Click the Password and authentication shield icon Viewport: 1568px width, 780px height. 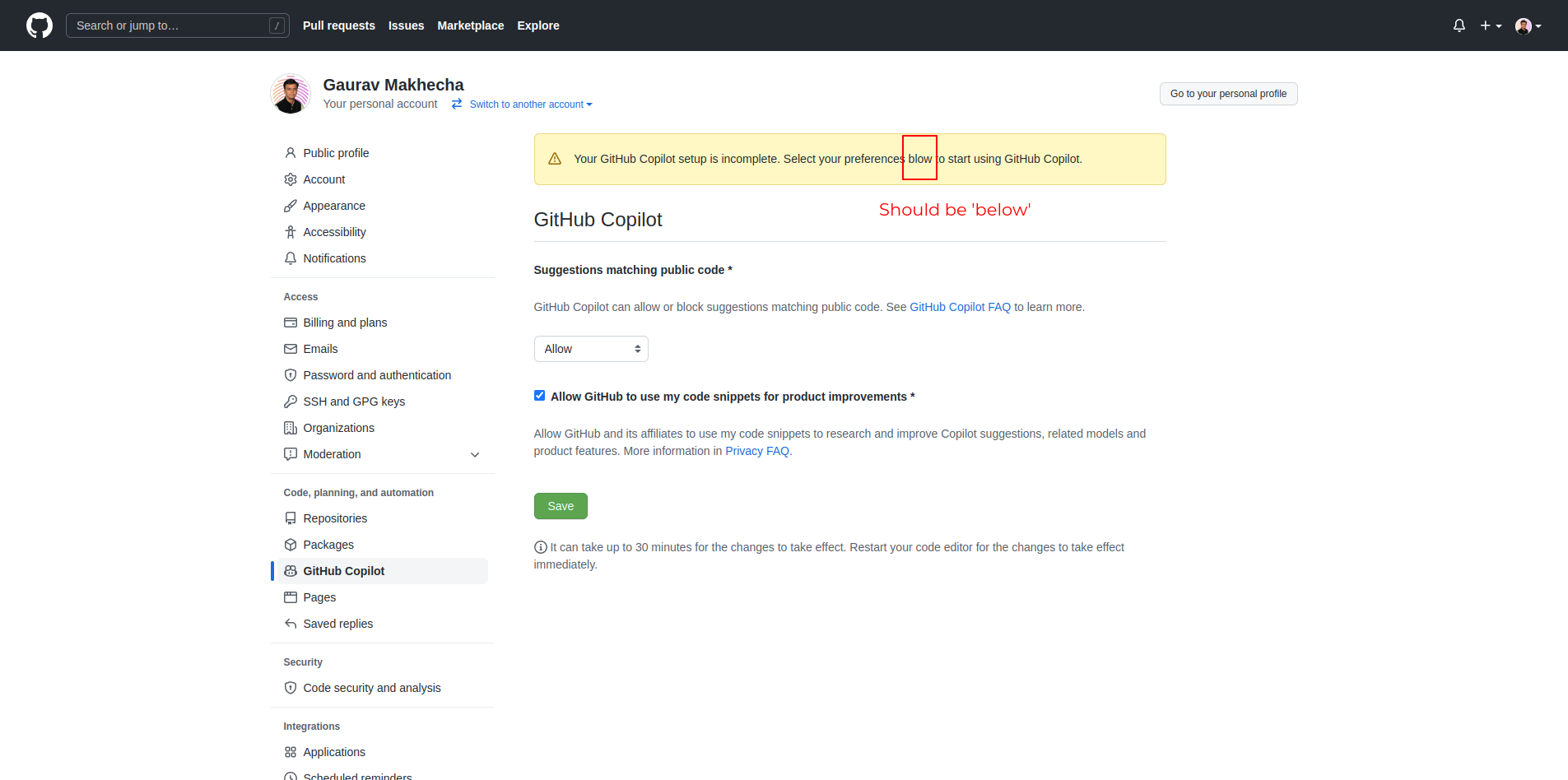click(x=291, y=375)
